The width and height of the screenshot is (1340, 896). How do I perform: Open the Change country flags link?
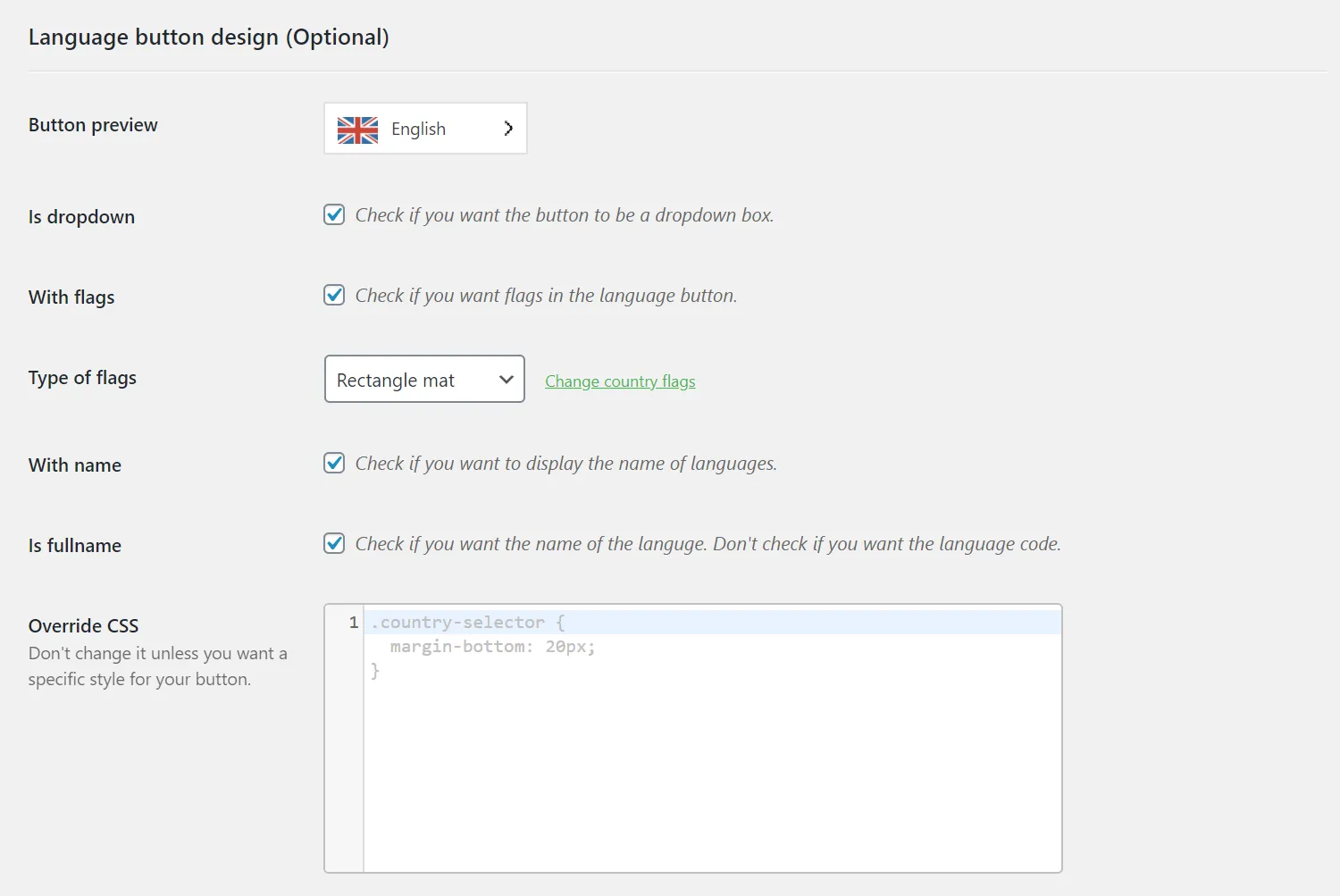(x=619, y=381)
